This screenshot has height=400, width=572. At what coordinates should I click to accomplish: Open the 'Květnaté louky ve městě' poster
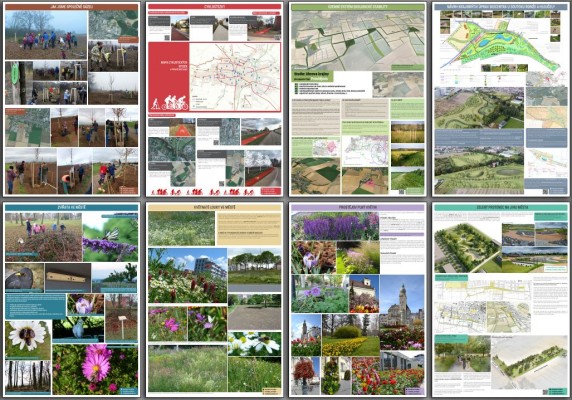[x=214, y=300]
